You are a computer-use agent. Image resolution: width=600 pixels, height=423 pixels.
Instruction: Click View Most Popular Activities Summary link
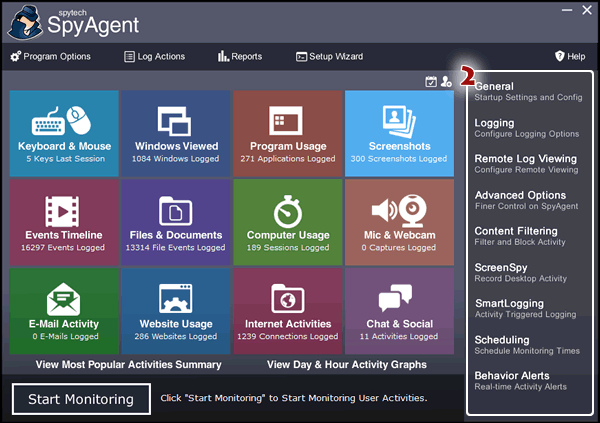tap(128, 365)
